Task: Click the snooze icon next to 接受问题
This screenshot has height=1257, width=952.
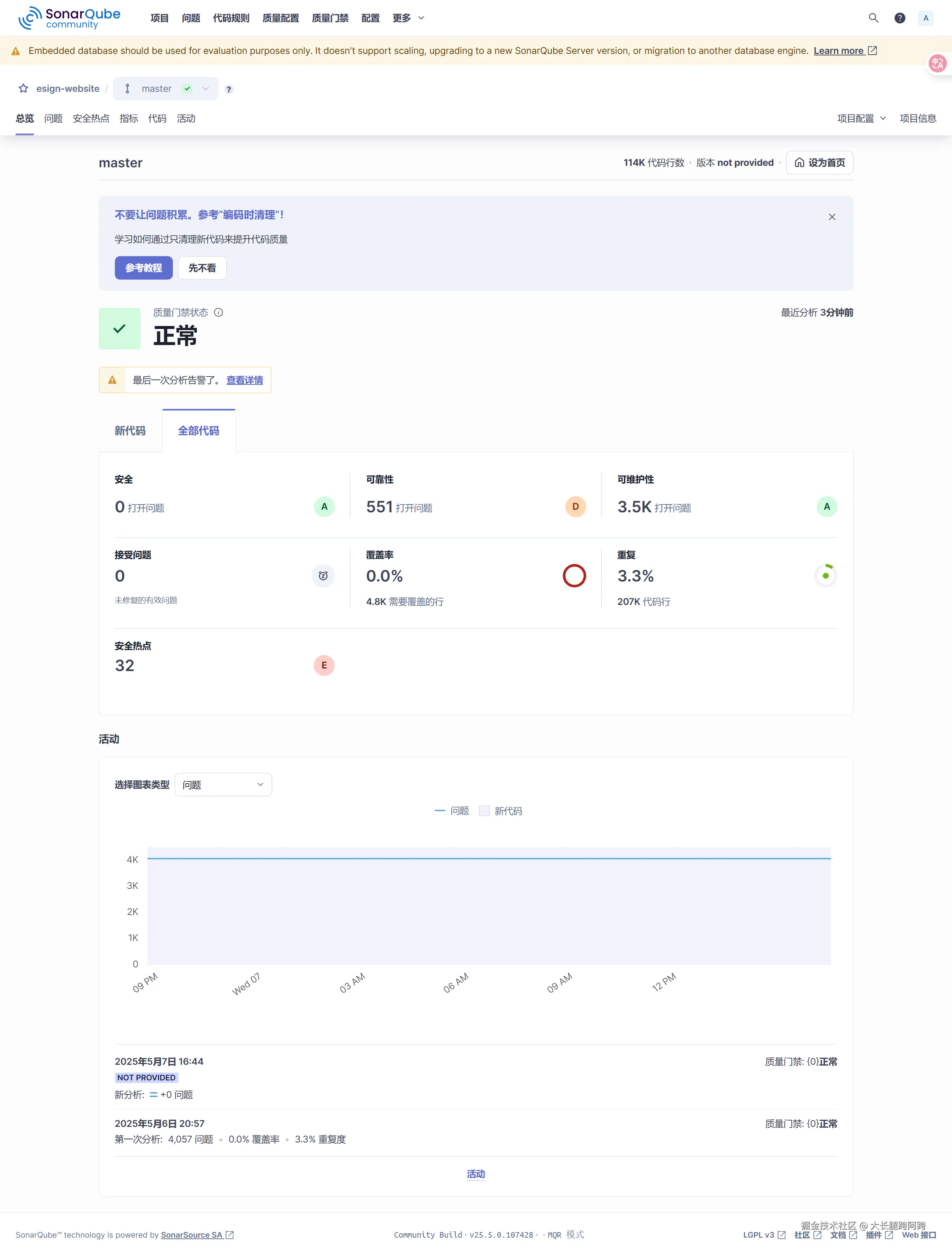Action: (323, 576)
